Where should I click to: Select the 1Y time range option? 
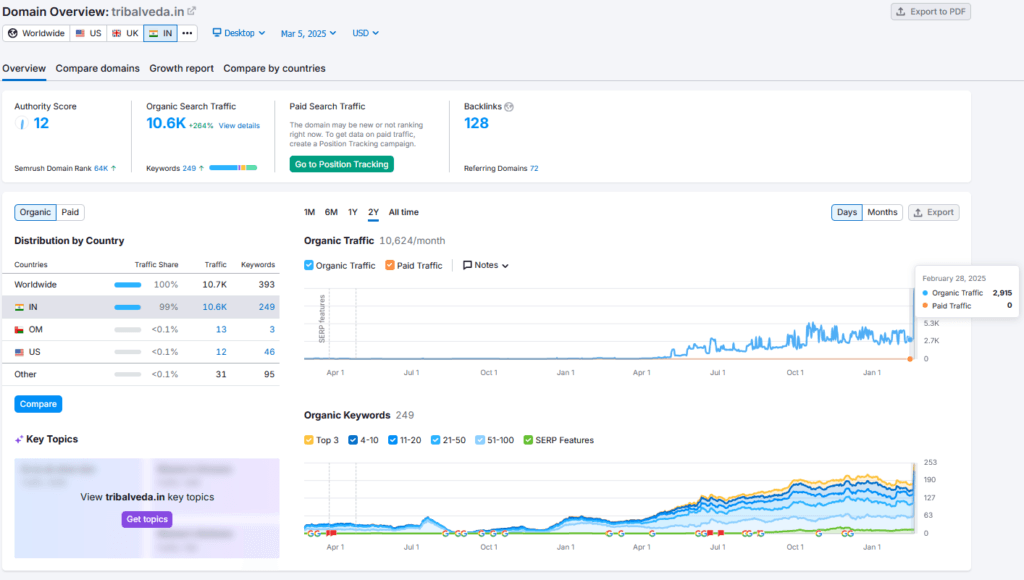click(352, 212)
